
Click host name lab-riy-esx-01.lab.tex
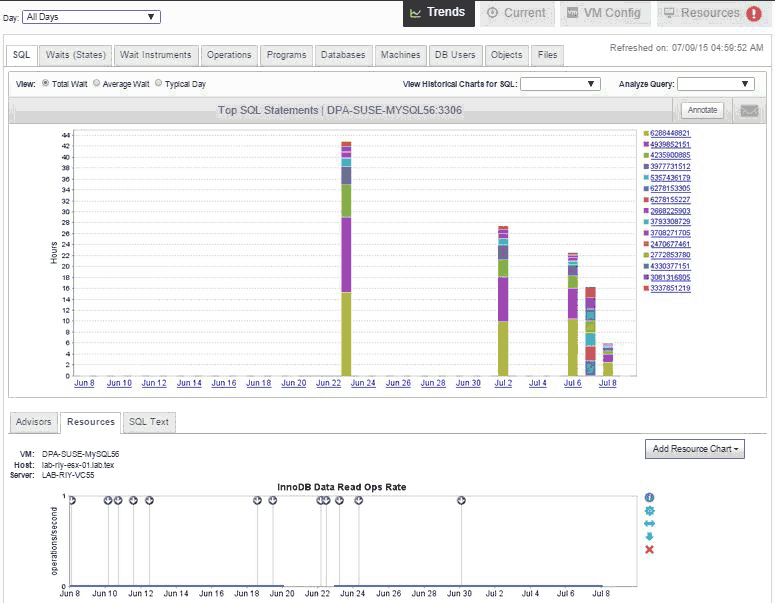[78, 465]
